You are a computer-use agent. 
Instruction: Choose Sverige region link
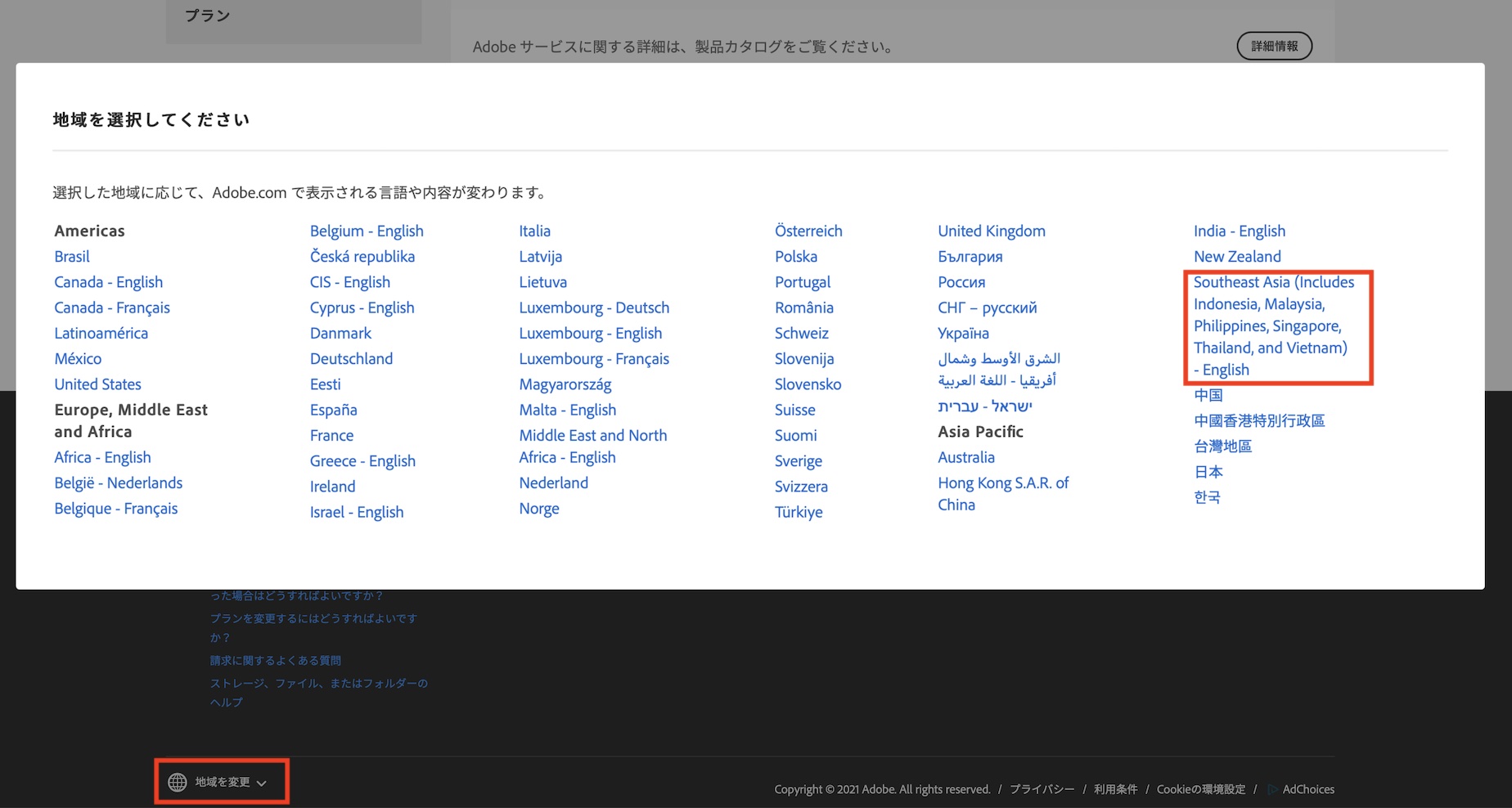click(x=799, y=461)
